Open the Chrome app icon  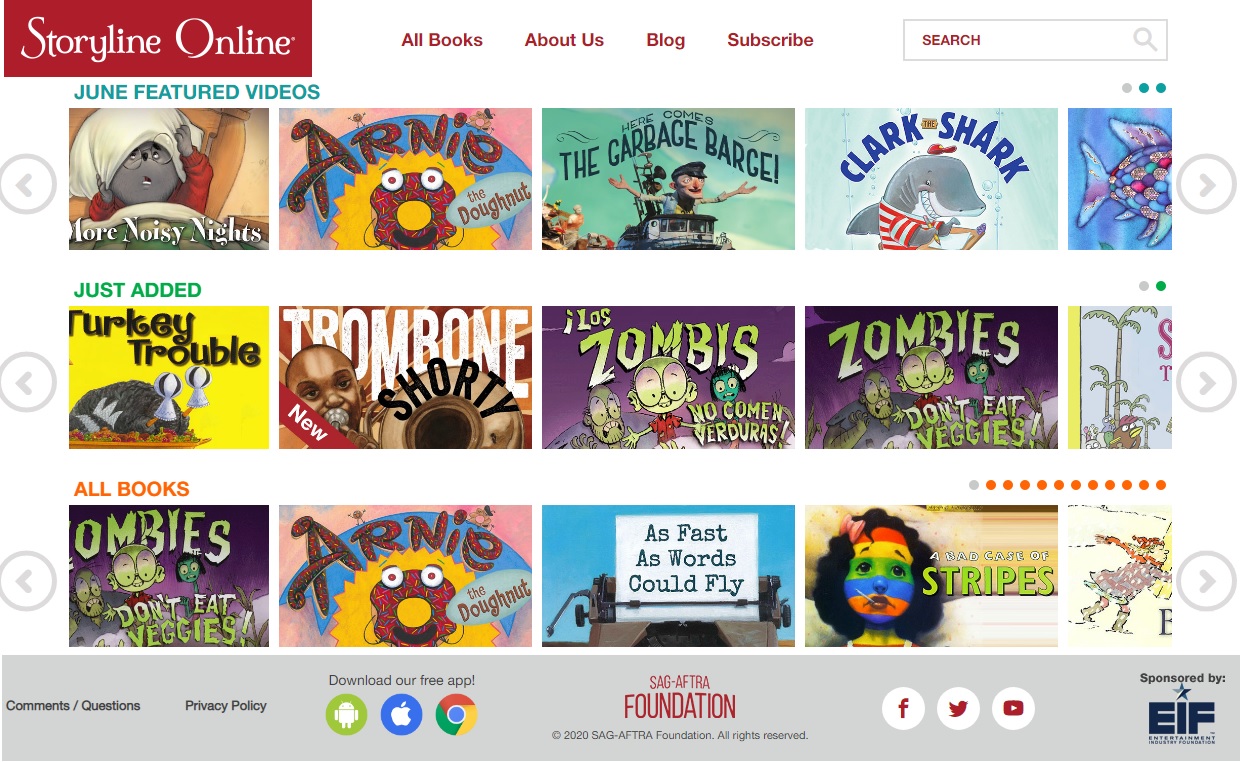[x=456, y=715]
